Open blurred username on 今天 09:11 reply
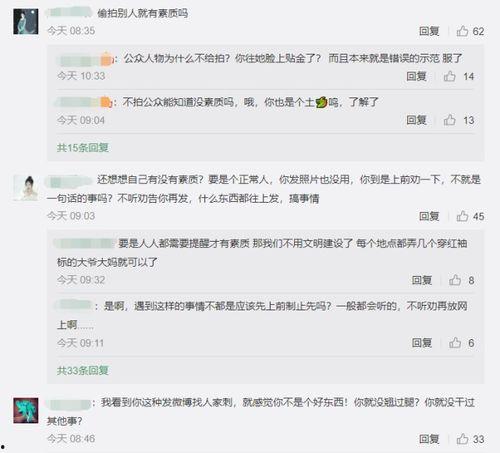The height and width of the screenshot is (453, 500). [x=74, y=305]
